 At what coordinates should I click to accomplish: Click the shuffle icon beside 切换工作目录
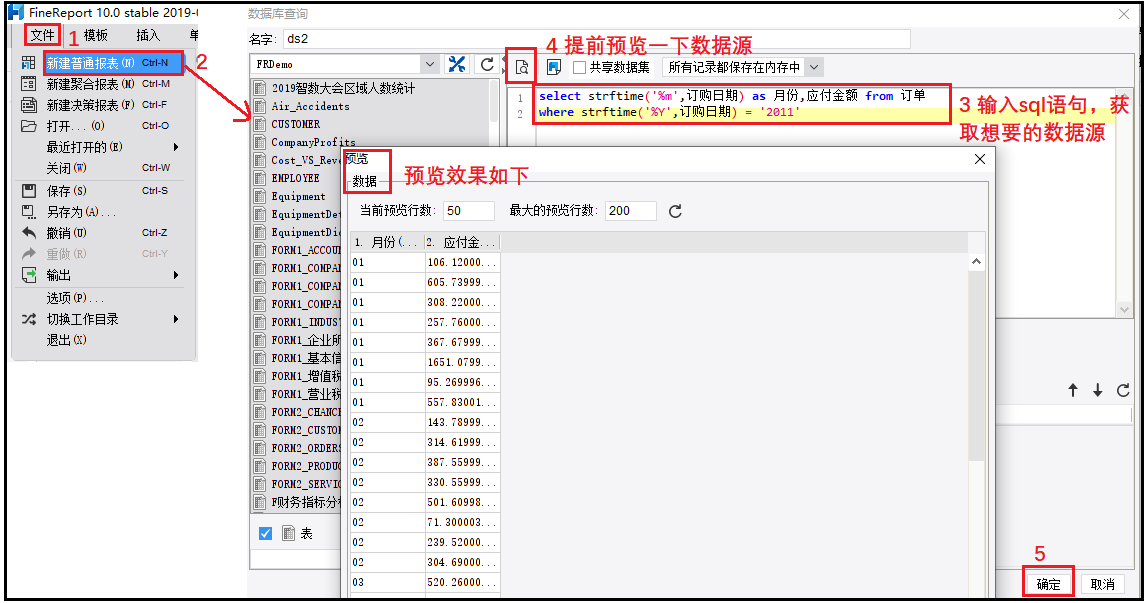point(29,319)
